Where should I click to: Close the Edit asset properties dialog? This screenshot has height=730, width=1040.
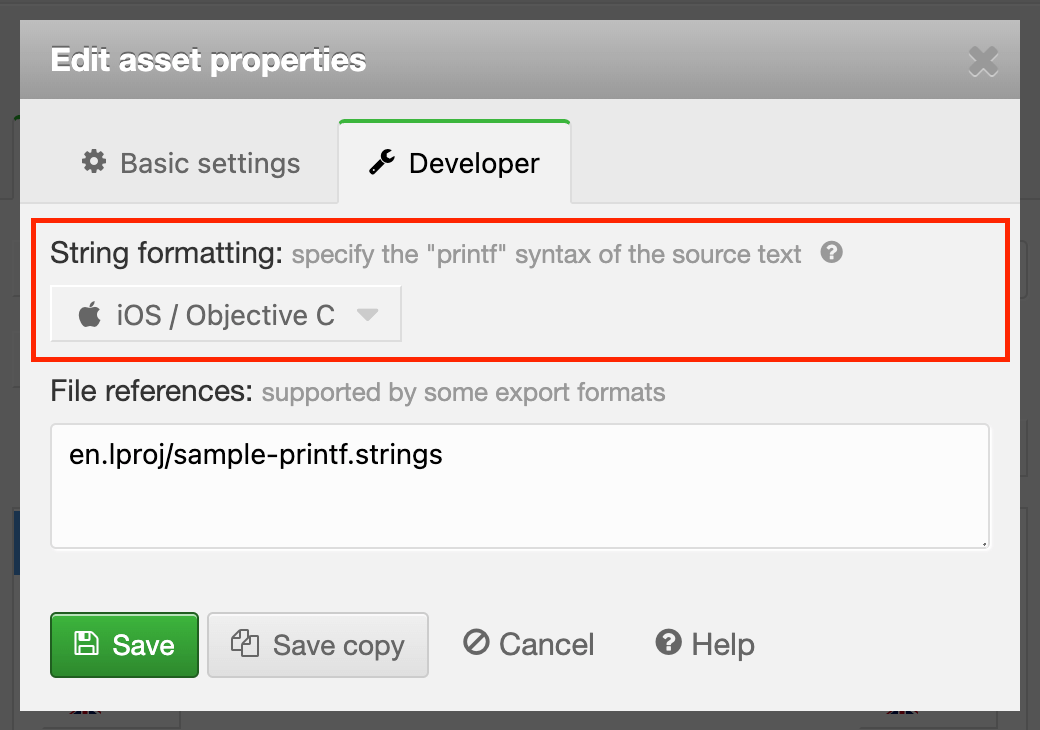[x=983, y=62]
